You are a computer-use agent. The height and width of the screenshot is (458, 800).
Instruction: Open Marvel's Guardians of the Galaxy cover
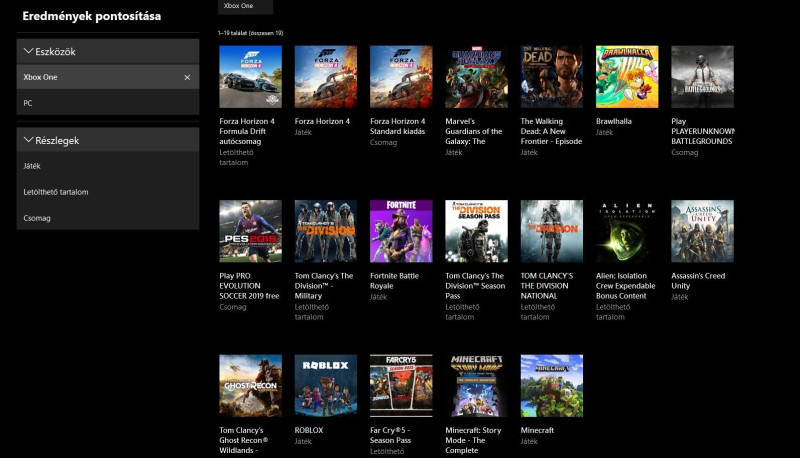(477, 77)
